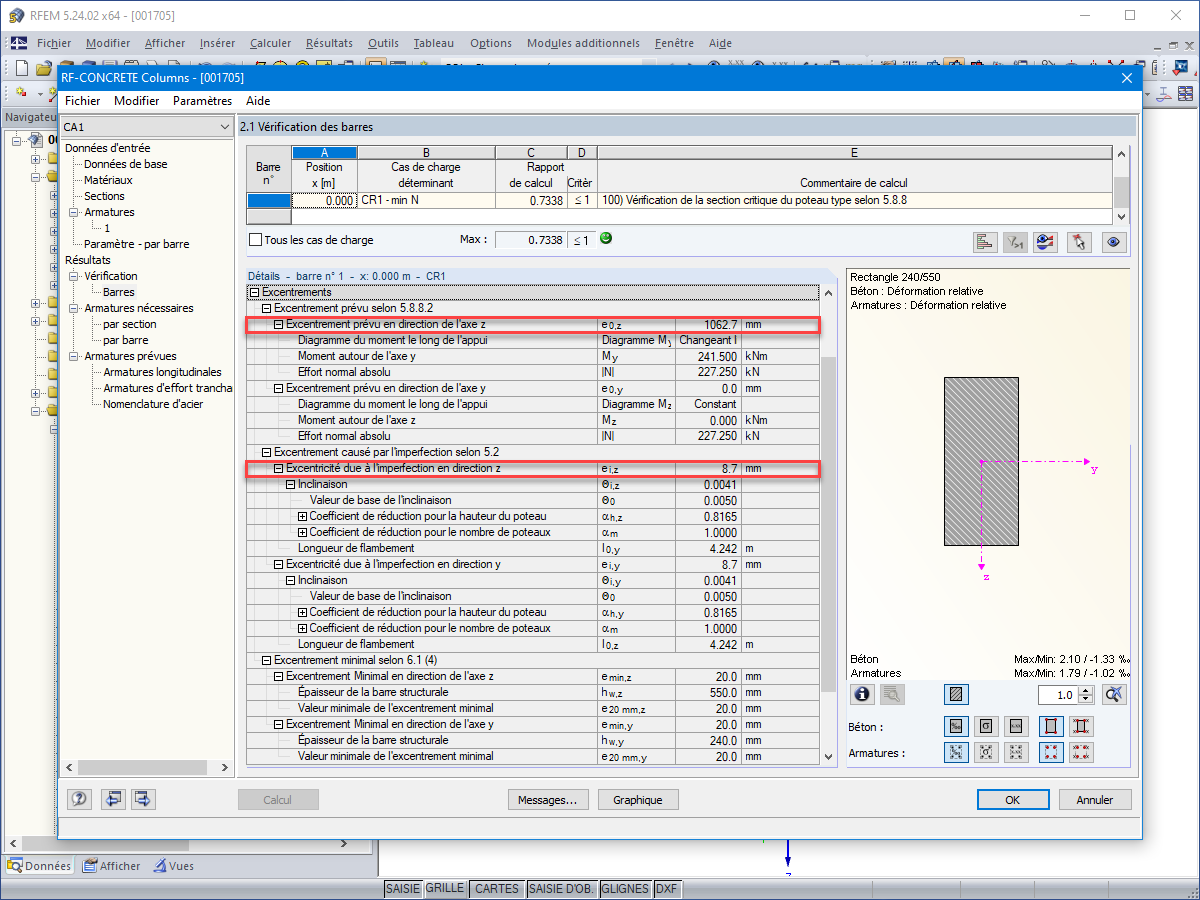Switch to the Vues navigator tab
1200x900 pixels.
[x=173, y=866]
